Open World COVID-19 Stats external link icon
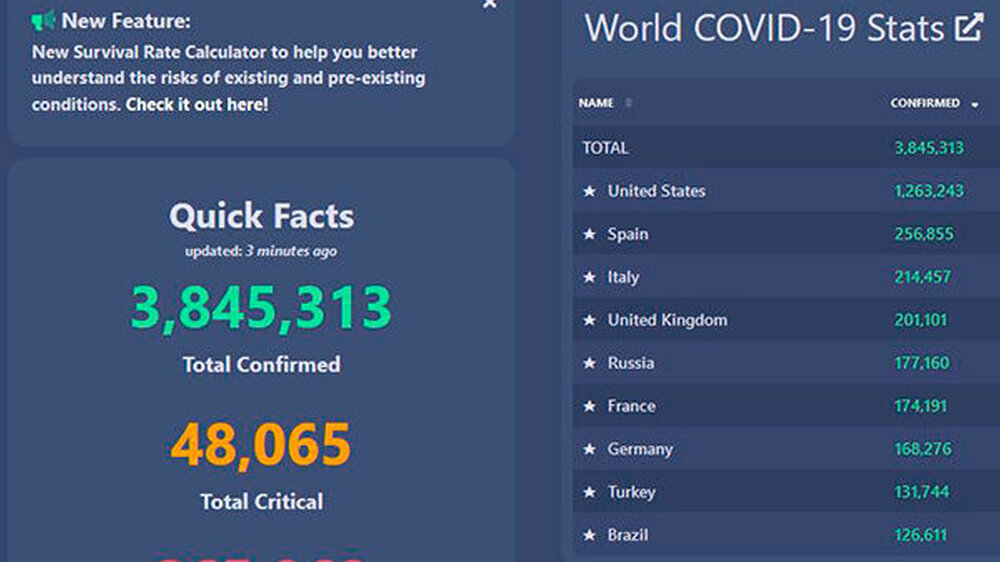The image size is (1000, 562). (x=968, y=27)
